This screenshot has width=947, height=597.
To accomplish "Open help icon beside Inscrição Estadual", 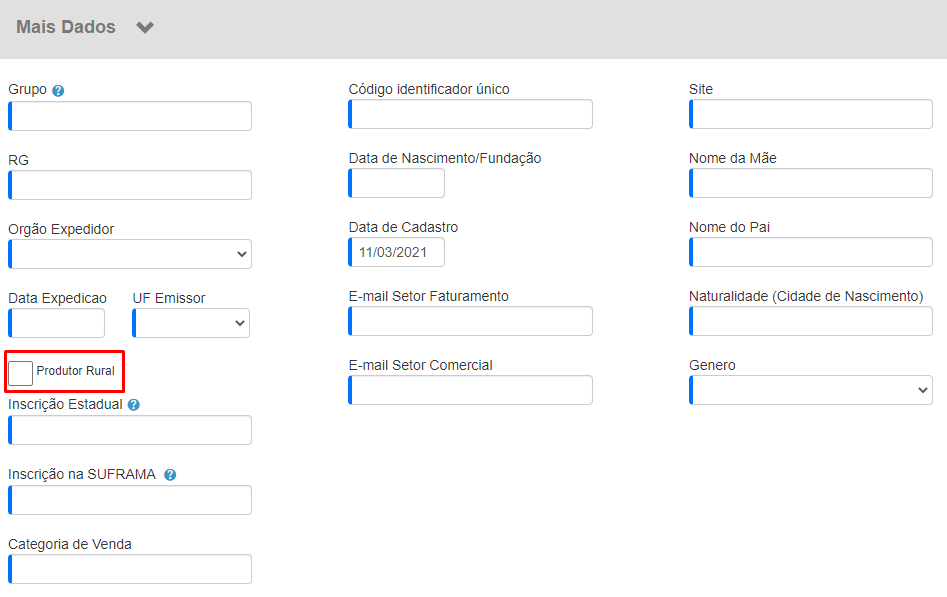I will [134, 405].
